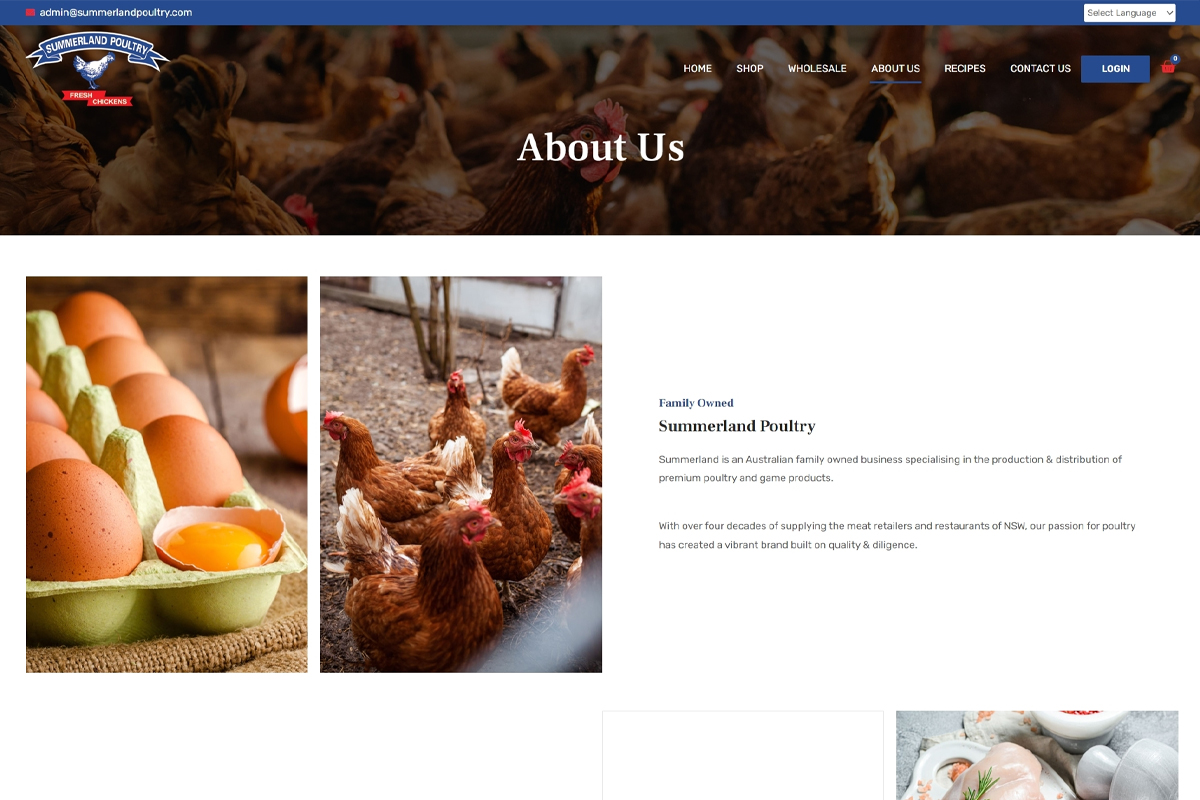Image resolution: width=1200 pixels, height=800 pixels.
Task: Open the Shop page
Action: pos(750,69)
